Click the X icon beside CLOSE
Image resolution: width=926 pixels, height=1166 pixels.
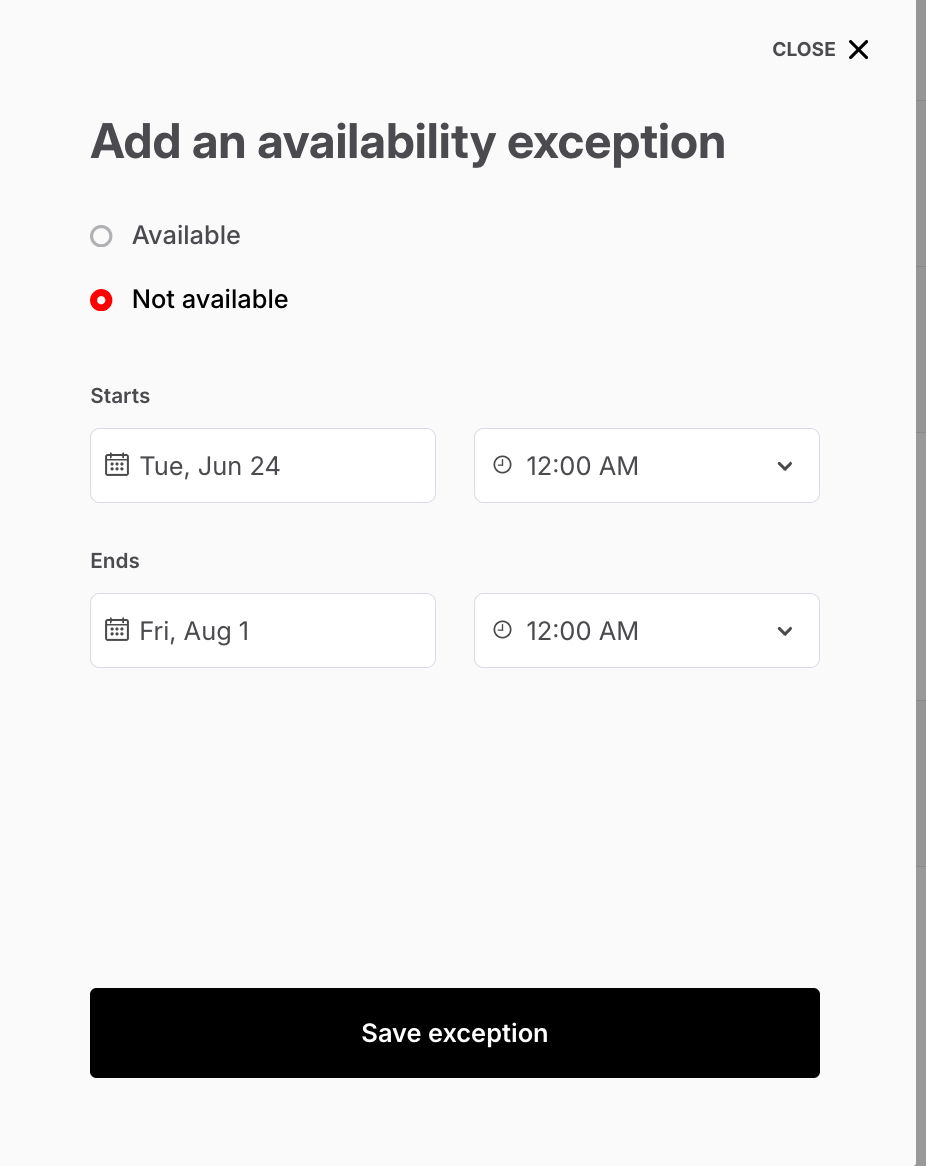coord(858,50)
